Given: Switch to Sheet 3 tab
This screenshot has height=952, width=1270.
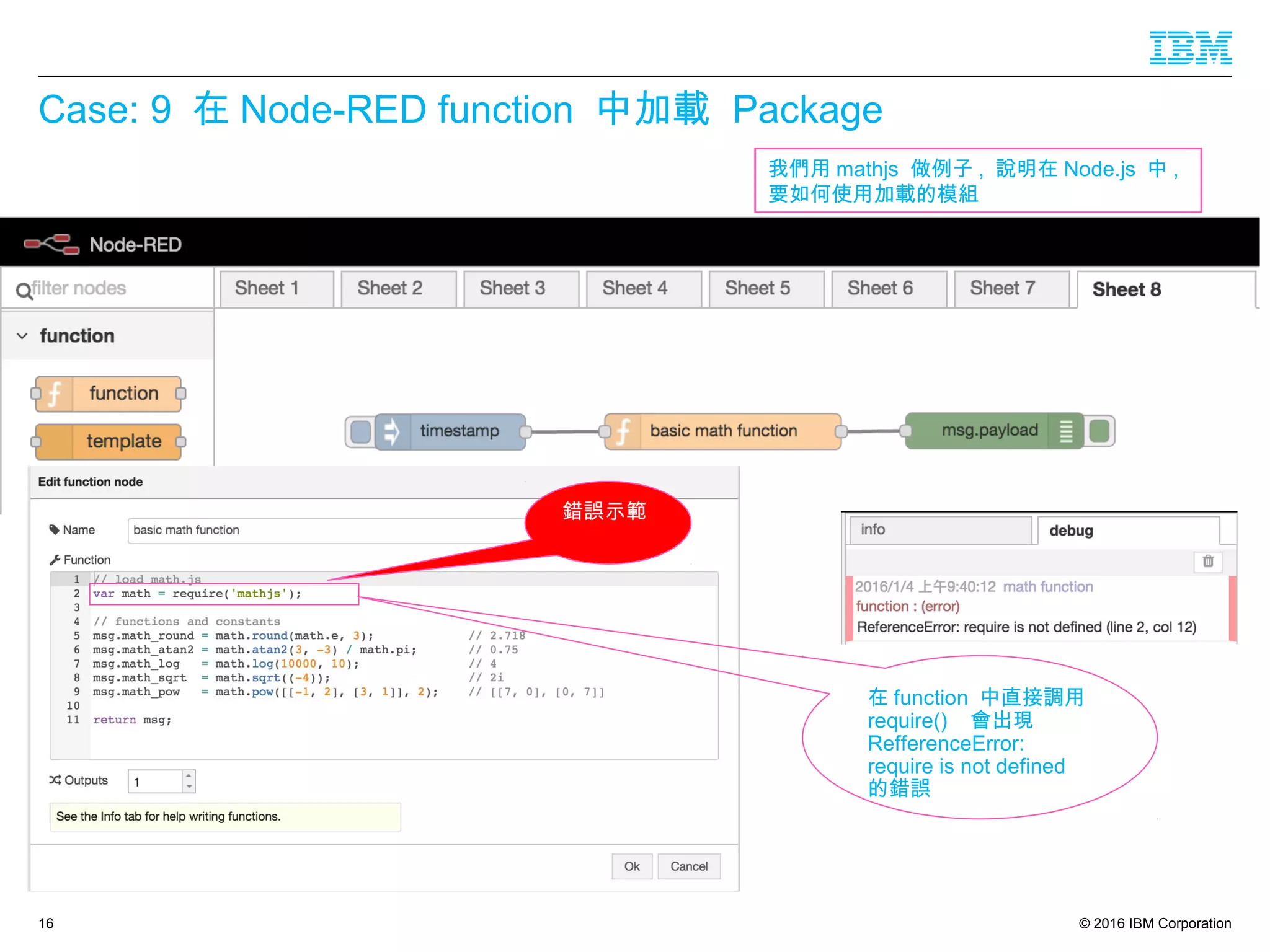Looking at the screenshot, I should (x=522, y=289).
